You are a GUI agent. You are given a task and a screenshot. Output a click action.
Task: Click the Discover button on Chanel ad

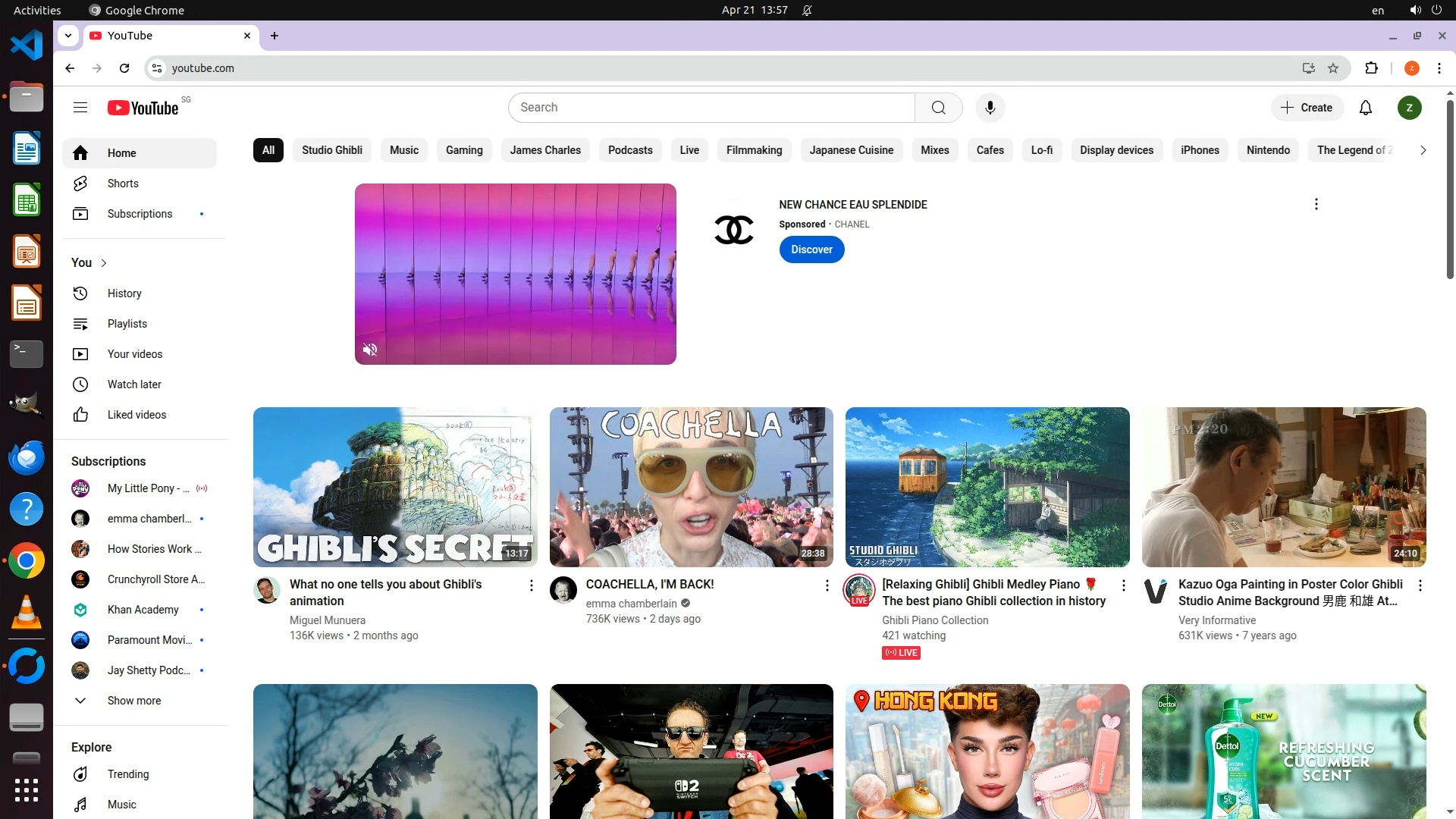coord(811,249)
